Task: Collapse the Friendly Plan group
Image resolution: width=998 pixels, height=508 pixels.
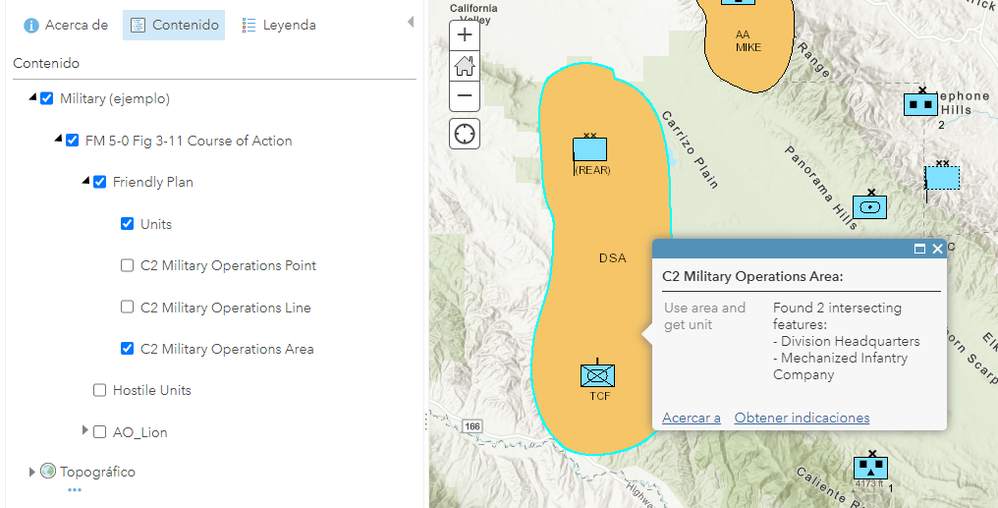Action: (x=85, y=181)
